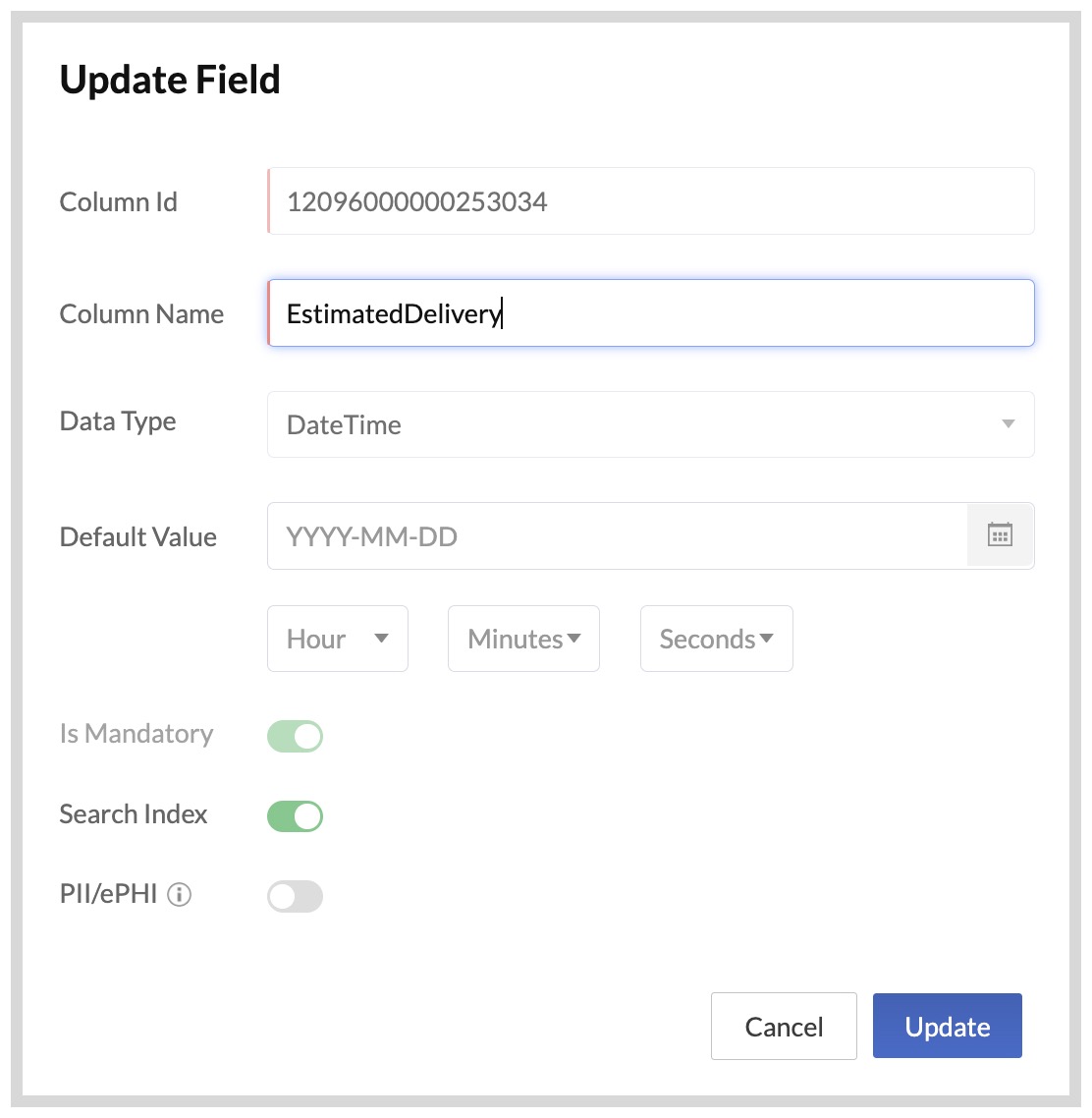Click the Data Type dropdown arrow
Screen dimensions: 1092x1118
[x=1008, y=424]
